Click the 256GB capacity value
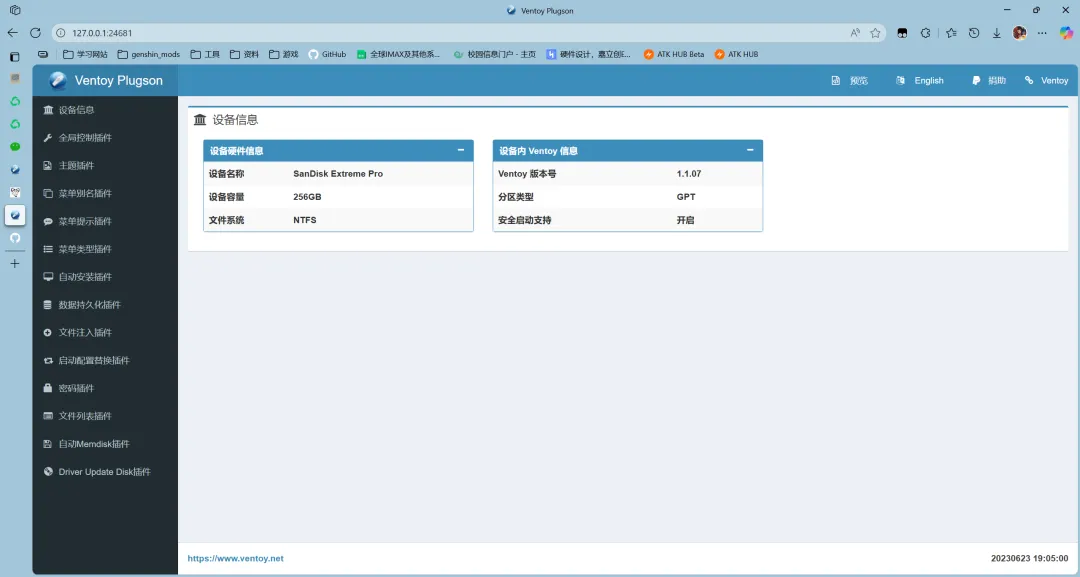 [307, 197]
